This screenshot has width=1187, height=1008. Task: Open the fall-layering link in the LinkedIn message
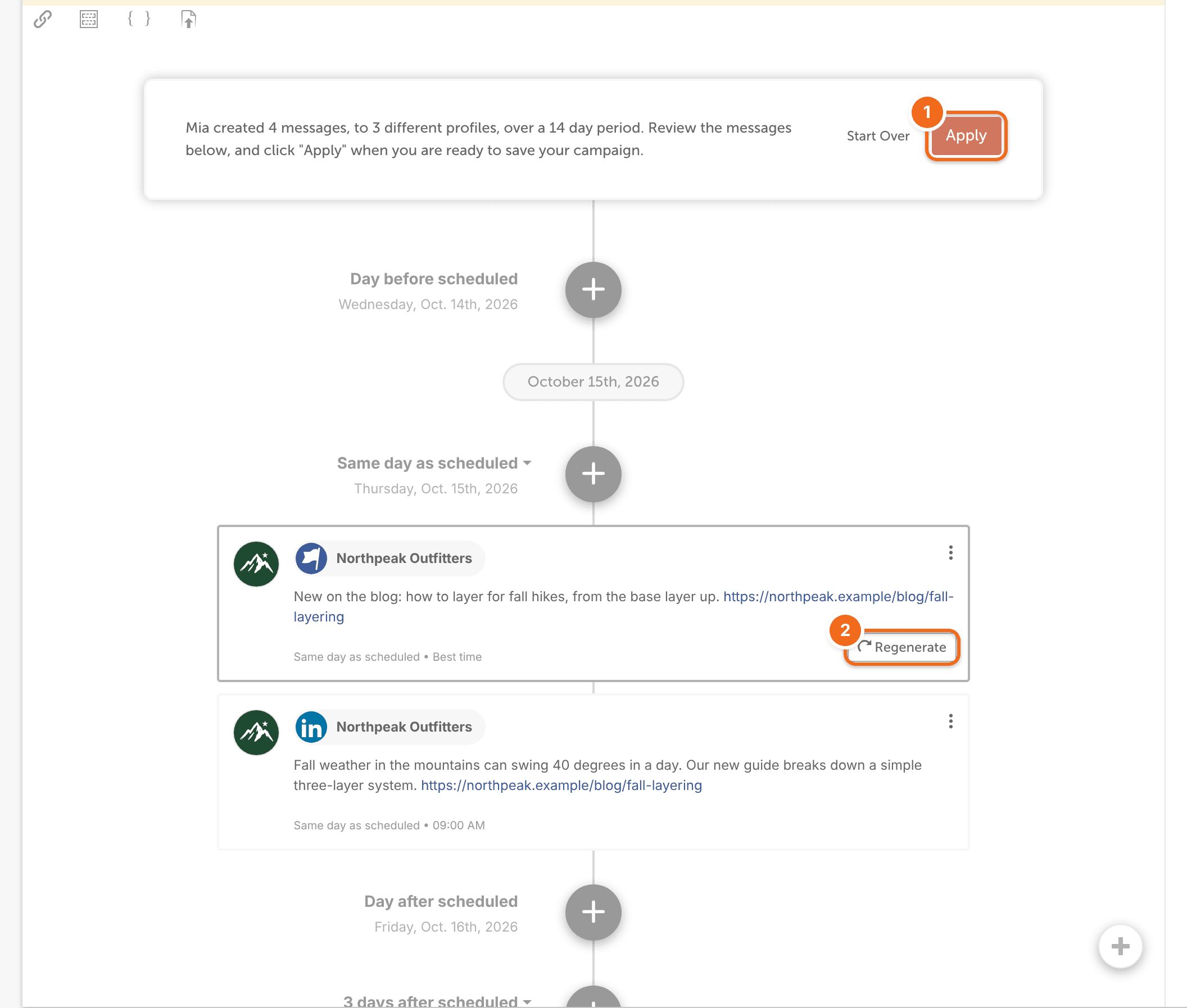pyautogui.click(x=561, y=785)
